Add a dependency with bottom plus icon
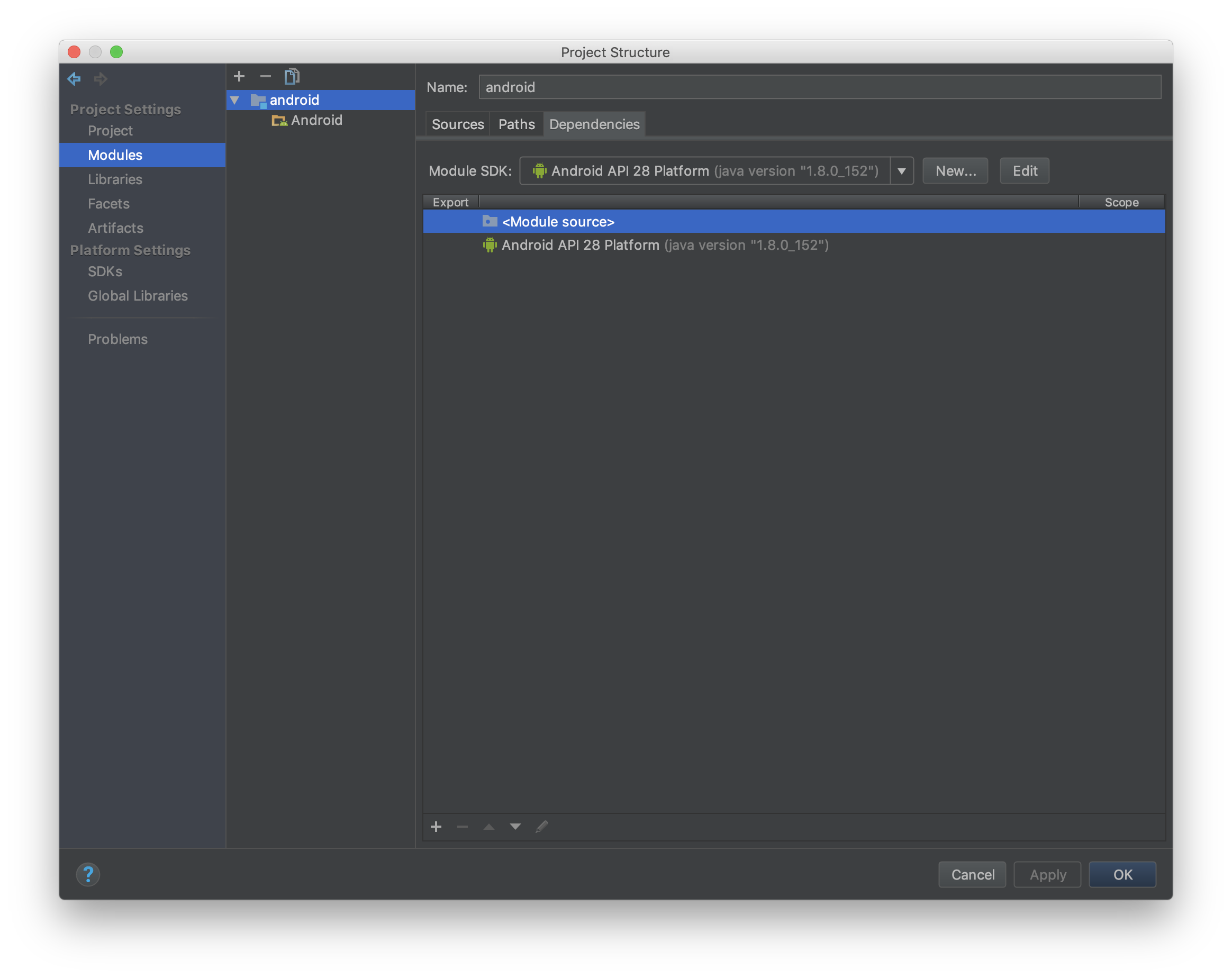This screenshot has height=978, width=1232. click(x=436, y=827)
